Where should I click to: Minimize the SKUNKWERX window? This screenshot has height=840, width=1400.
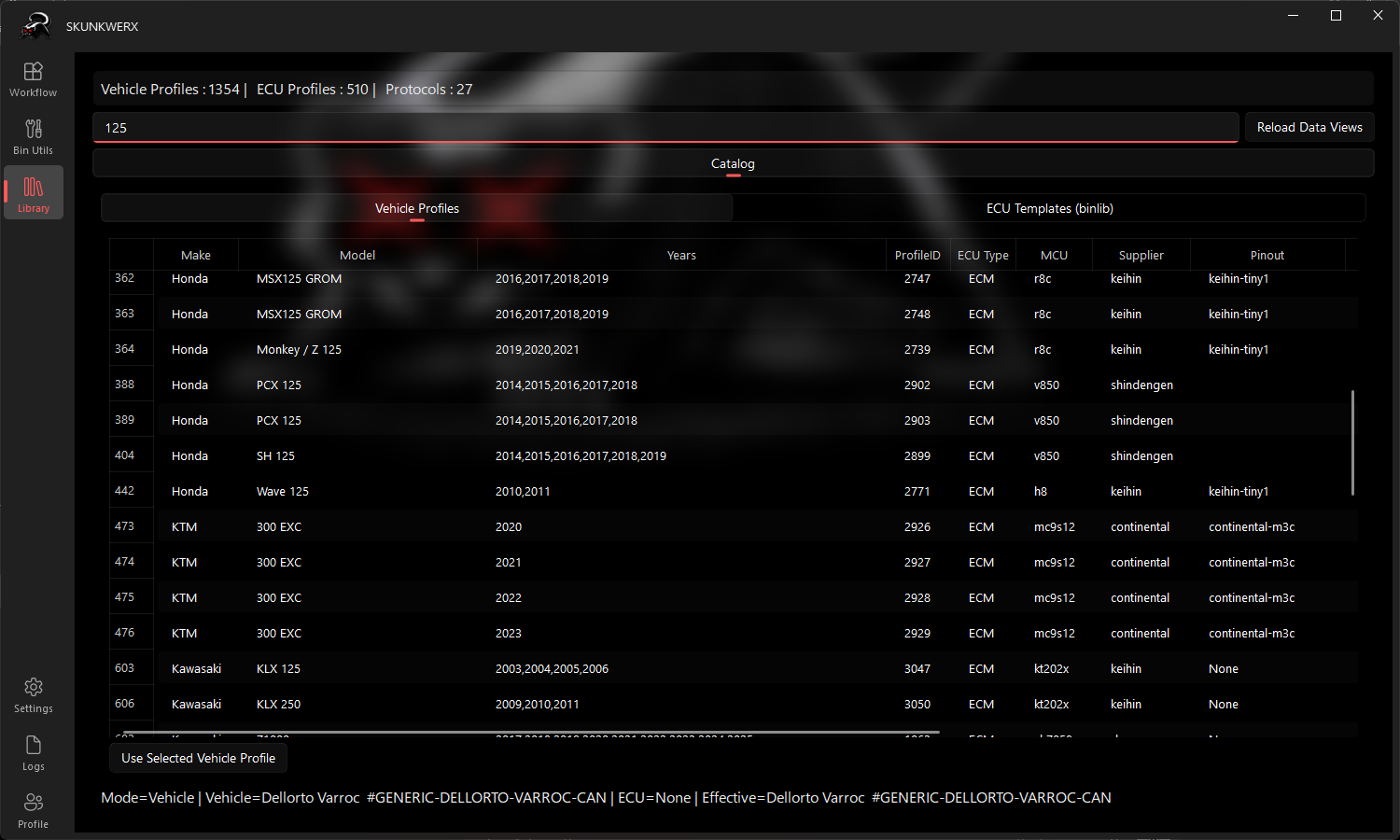coord(1294,15)
